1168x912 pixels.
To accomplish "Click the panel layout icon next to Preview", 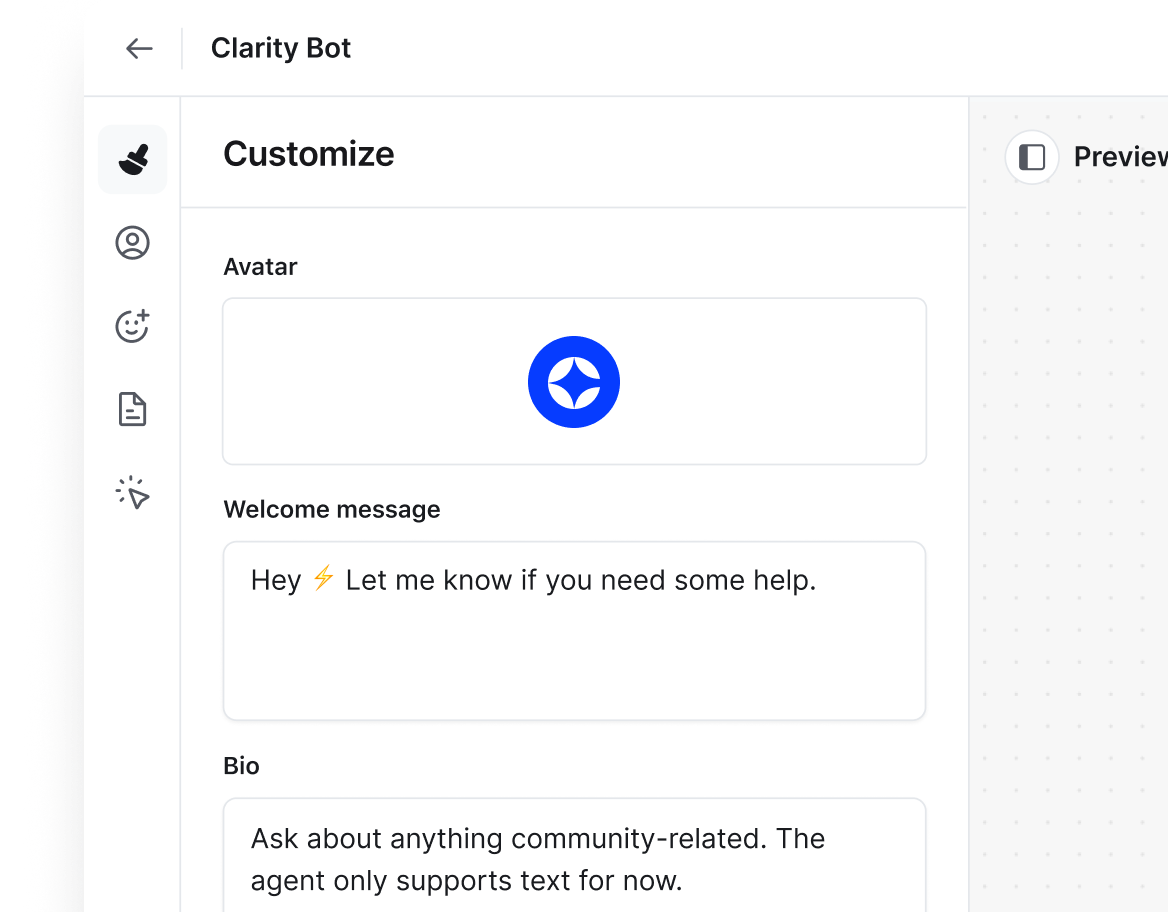I will tap(1031, 156).
